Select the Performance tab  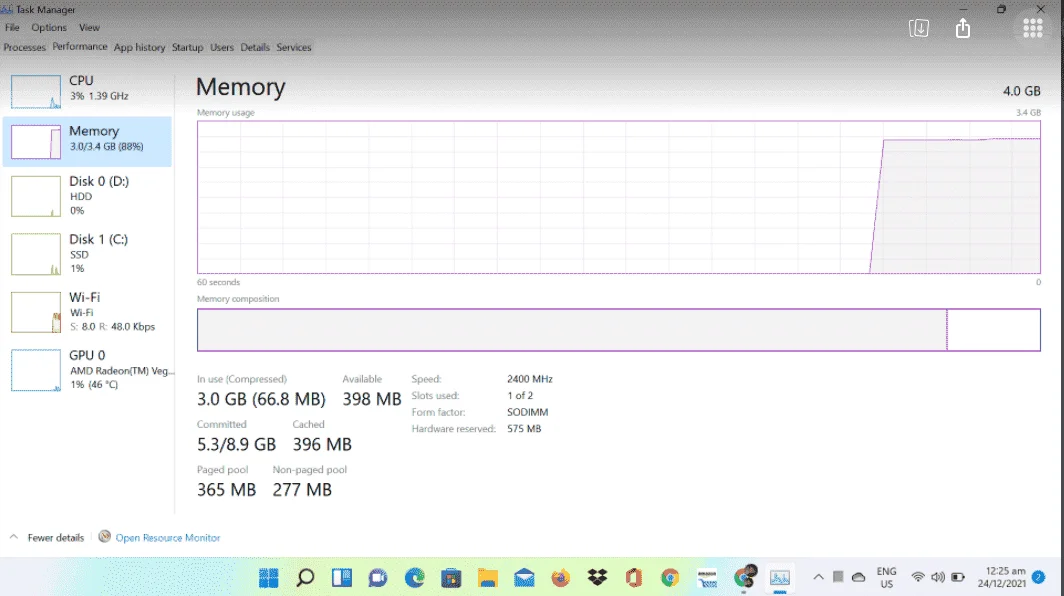tap(79, 47)
